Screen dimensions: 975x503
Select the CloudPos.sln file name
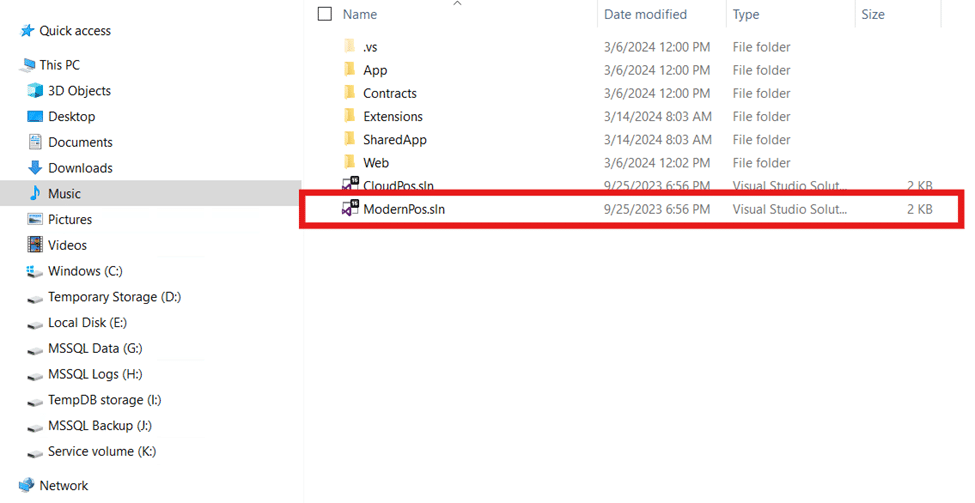pos(399,185)
